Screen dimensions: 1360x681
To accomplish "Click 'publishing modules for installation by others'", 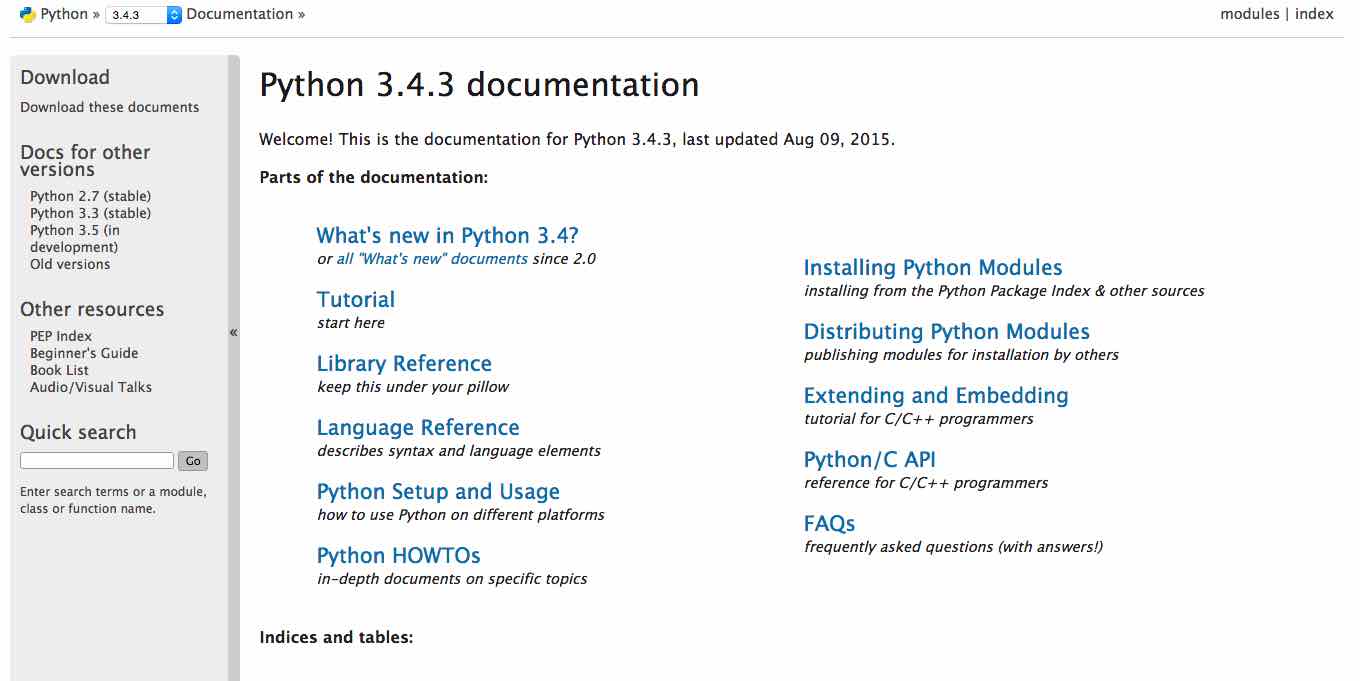I will pyautogui.click(x=961, y=355).
